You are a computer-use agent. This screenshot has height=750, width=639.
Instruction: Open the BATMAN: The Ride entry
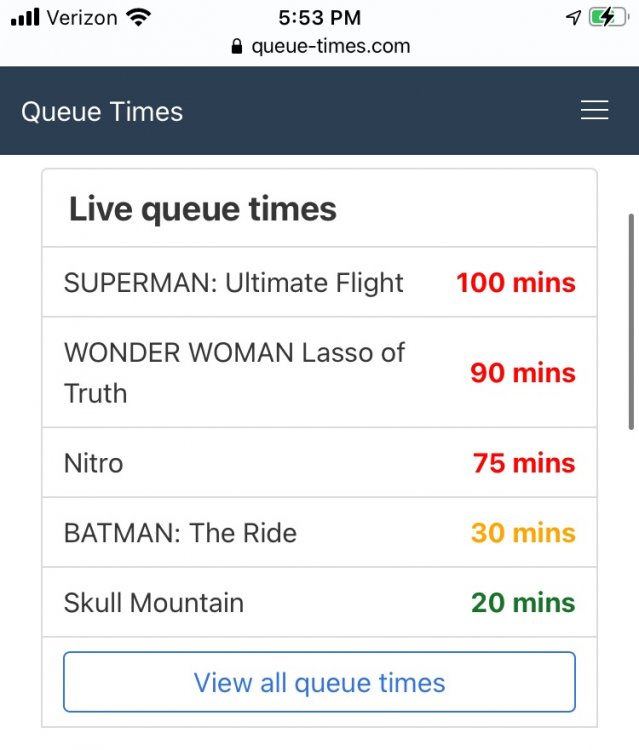pos(180,533)
